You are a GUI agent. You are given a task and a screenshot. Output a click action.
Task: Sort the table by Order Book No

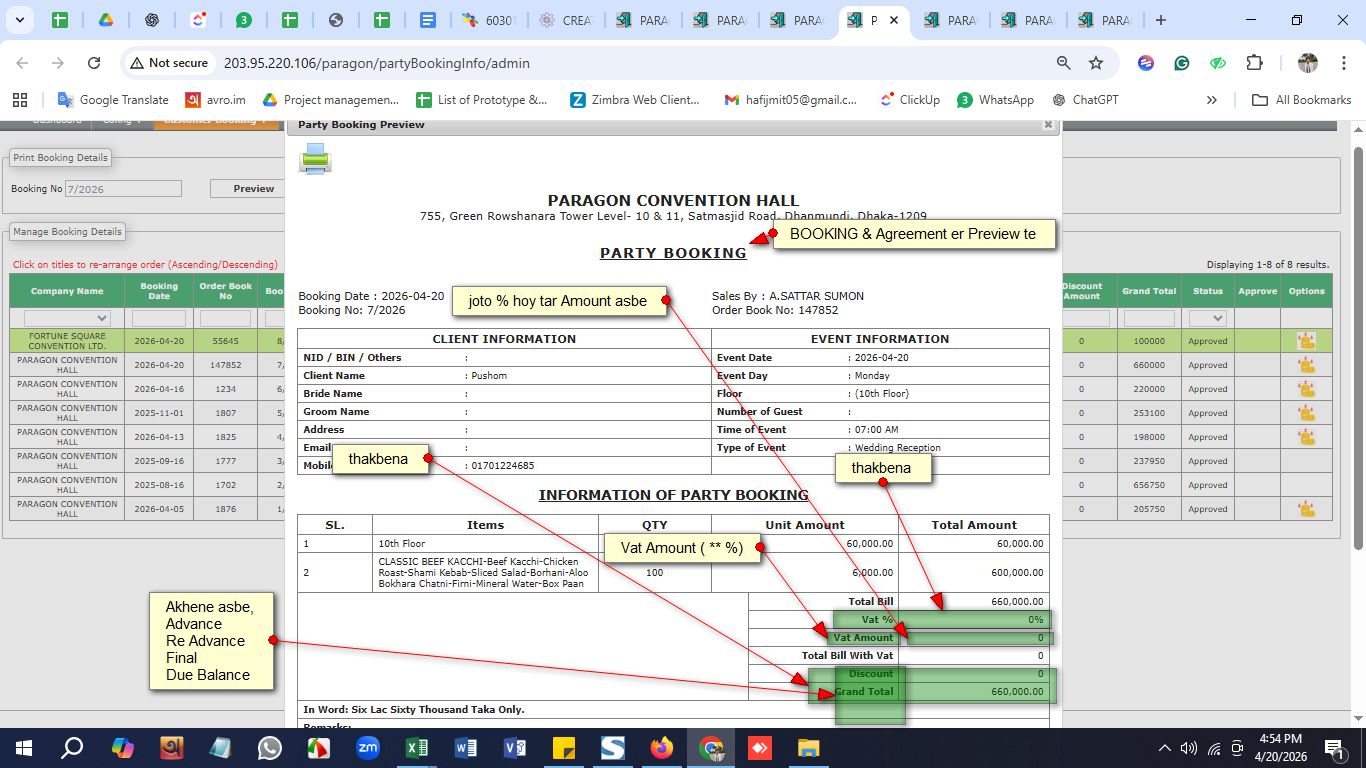(x=226, y=291)
